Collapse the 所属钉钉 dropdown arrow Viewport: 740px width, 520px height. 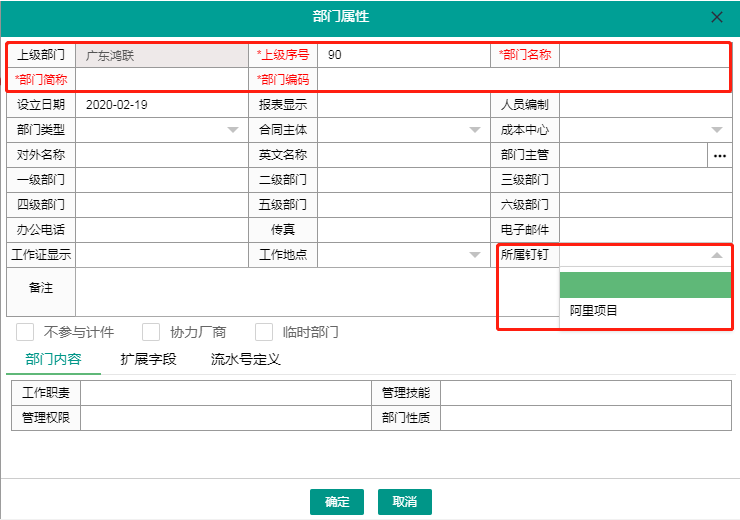pos(717,255)
